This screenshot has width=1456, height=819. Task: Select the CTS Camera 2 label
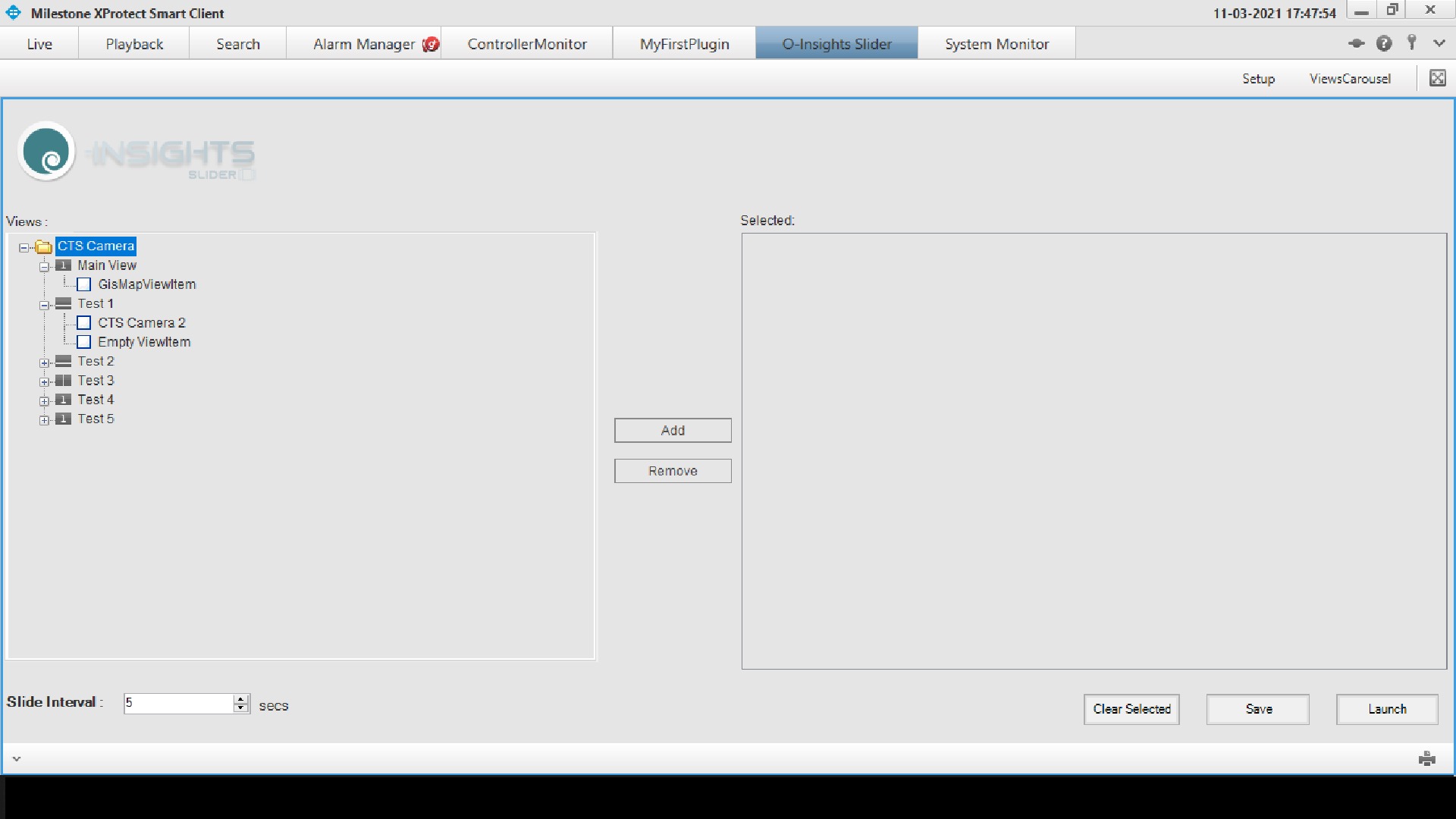click(x=142, y=323)
